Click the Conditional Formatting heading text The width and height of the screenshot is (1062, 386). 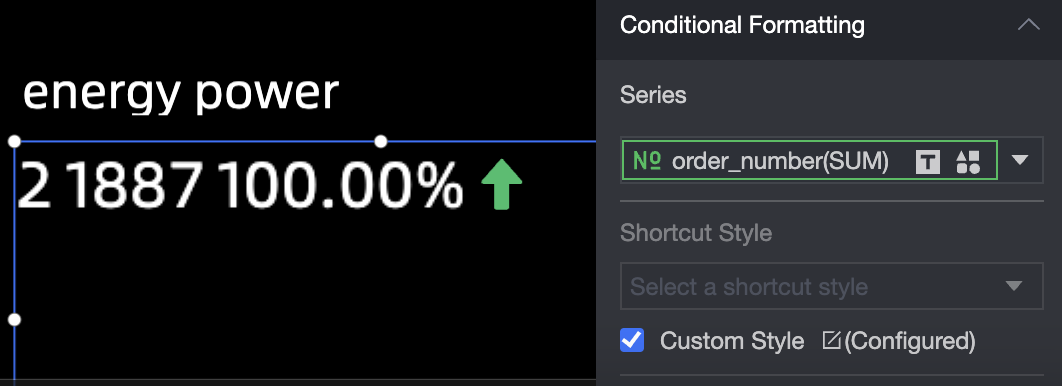click(742, 25)
